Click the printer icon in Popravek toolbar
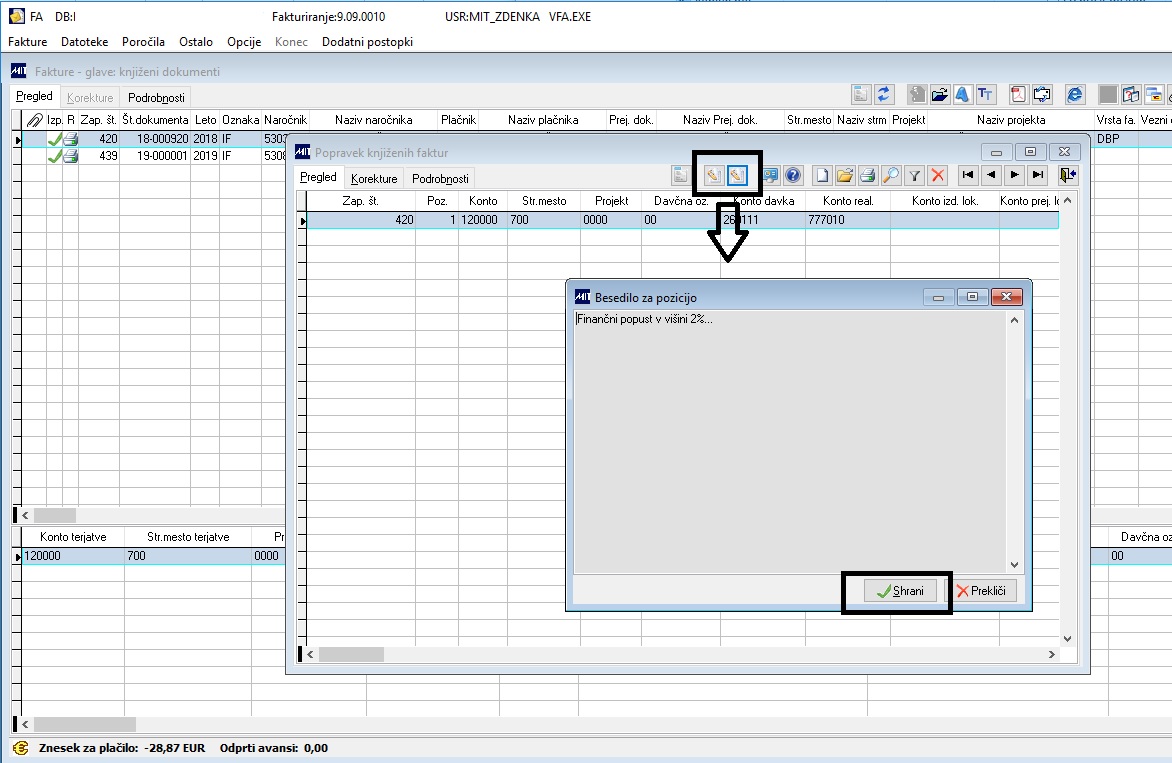The image size is (1172, 763). (867, 176)
